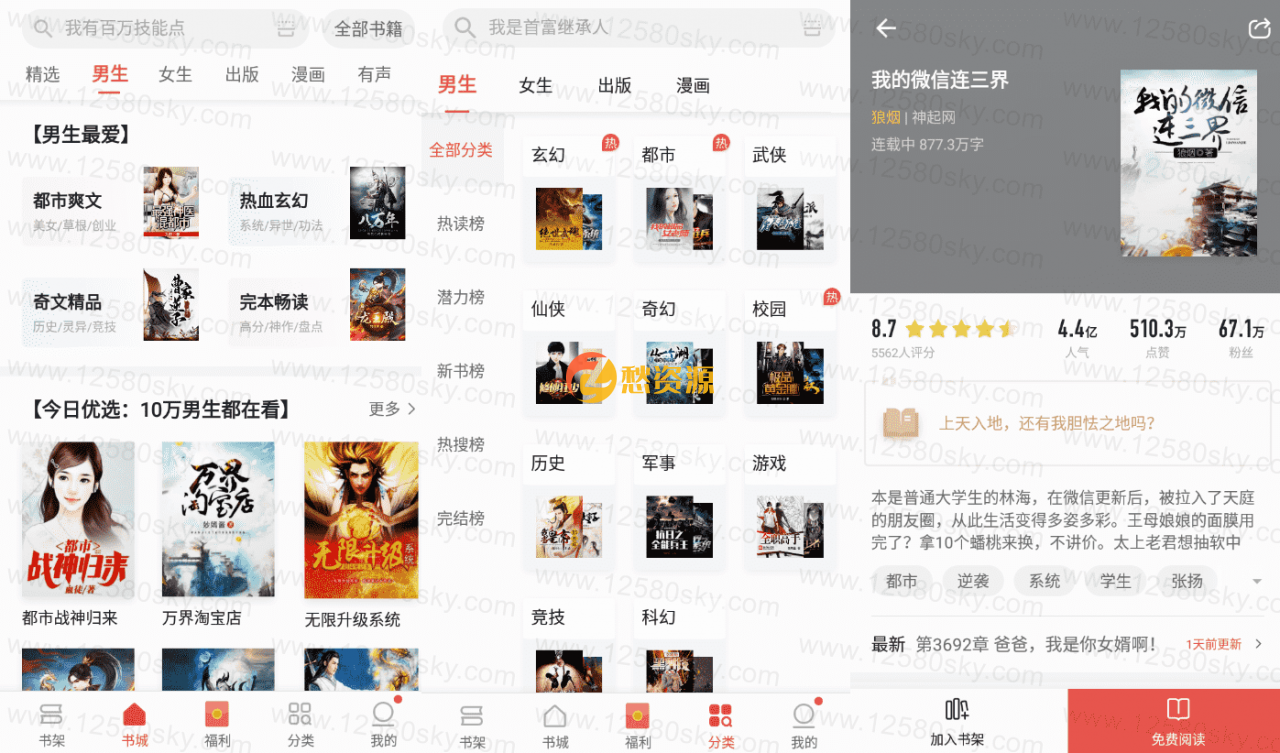The image size is (1280, 753).
Task: Expand the book tags with small triangle arrow
Action: coord(1256,581)
